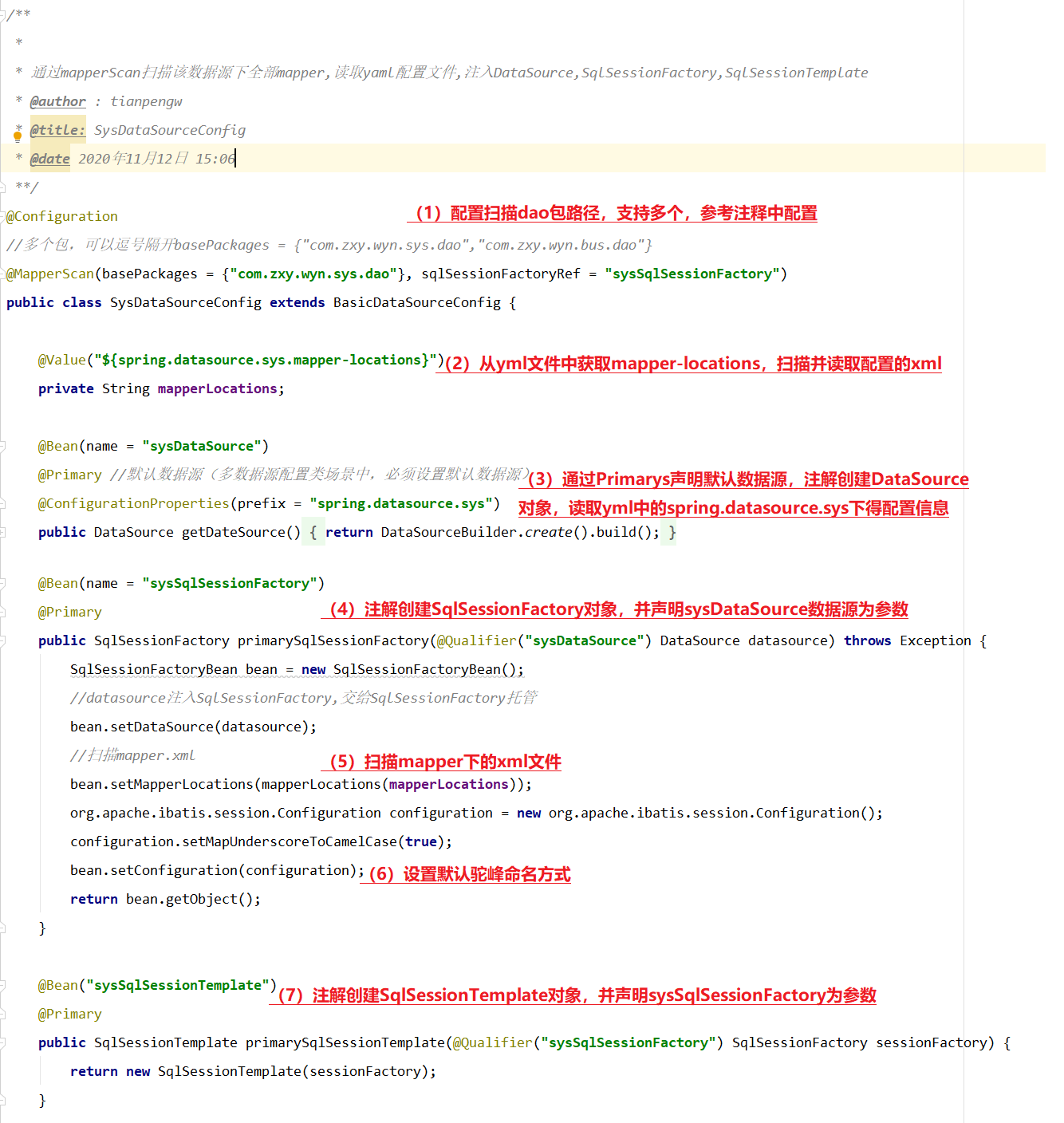Collapse annotations at the @Configuration fold marker

click(x=3, y=216)
